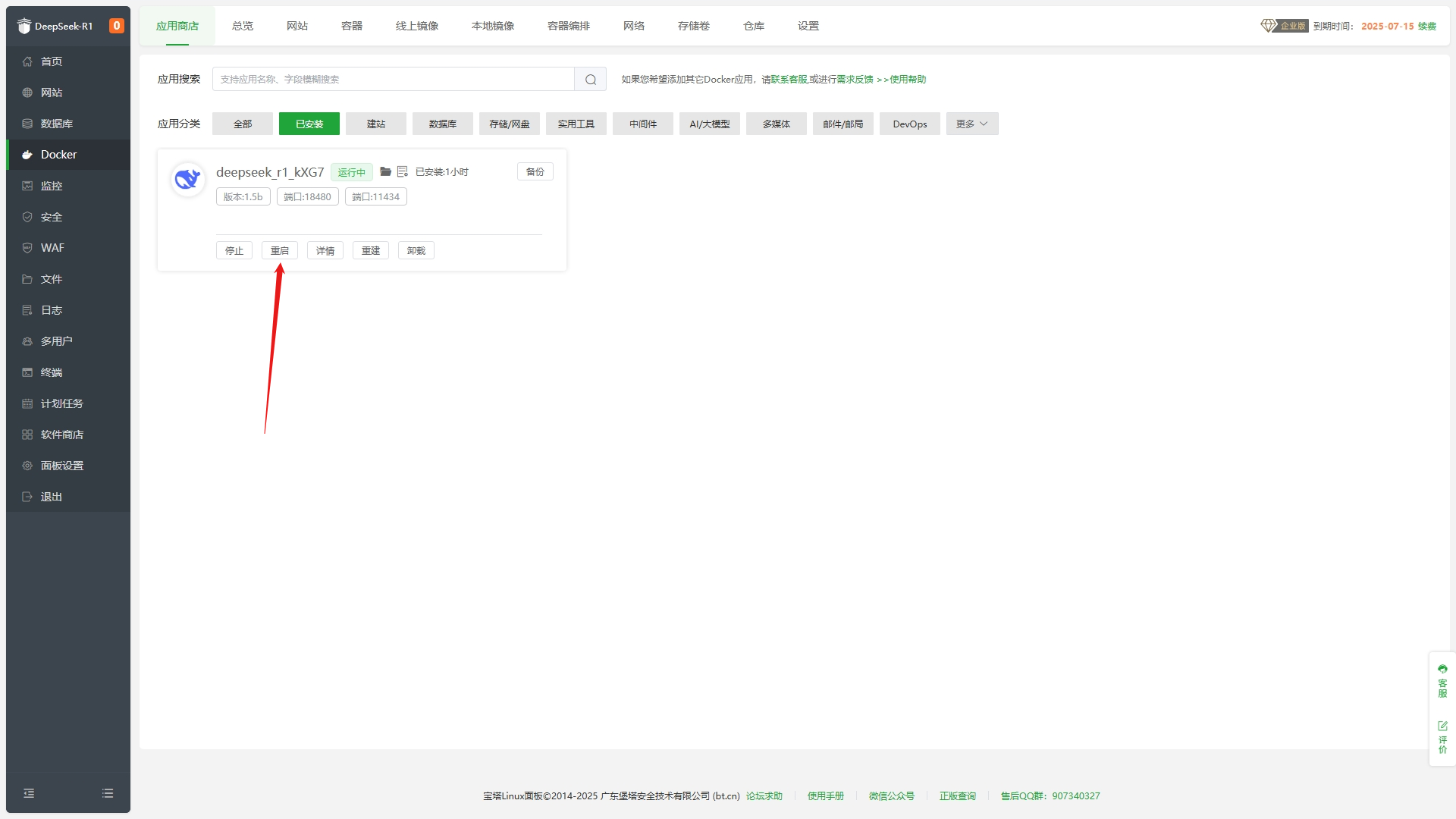The image size is (1456, 819).
Task: Filter apps by 多媒体 category
Action: 777,124
